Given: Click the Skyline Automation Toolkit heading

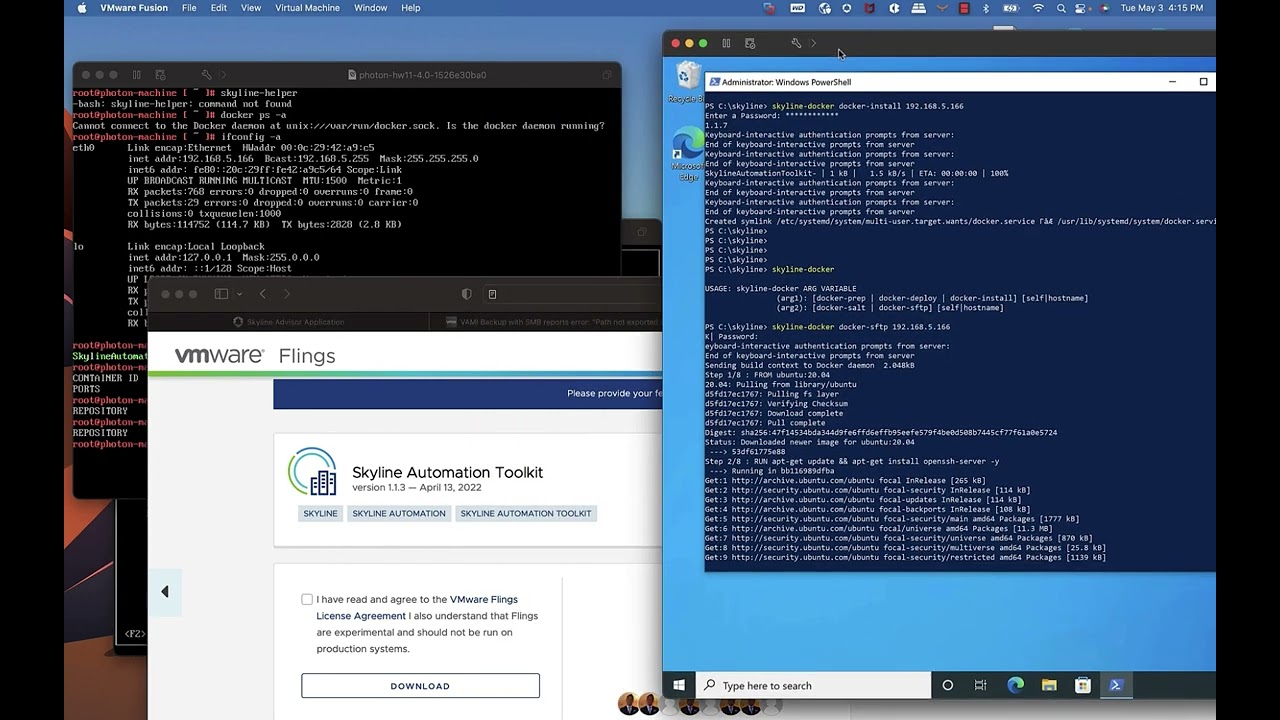Looking at the screenshot, I should click(447, 472).
